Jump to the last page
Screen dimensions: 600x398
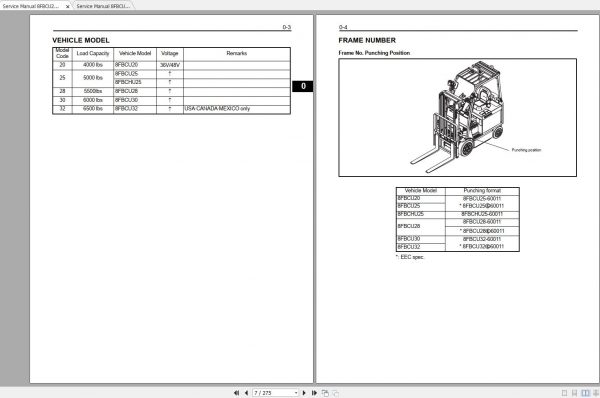[x=314, y=393]
